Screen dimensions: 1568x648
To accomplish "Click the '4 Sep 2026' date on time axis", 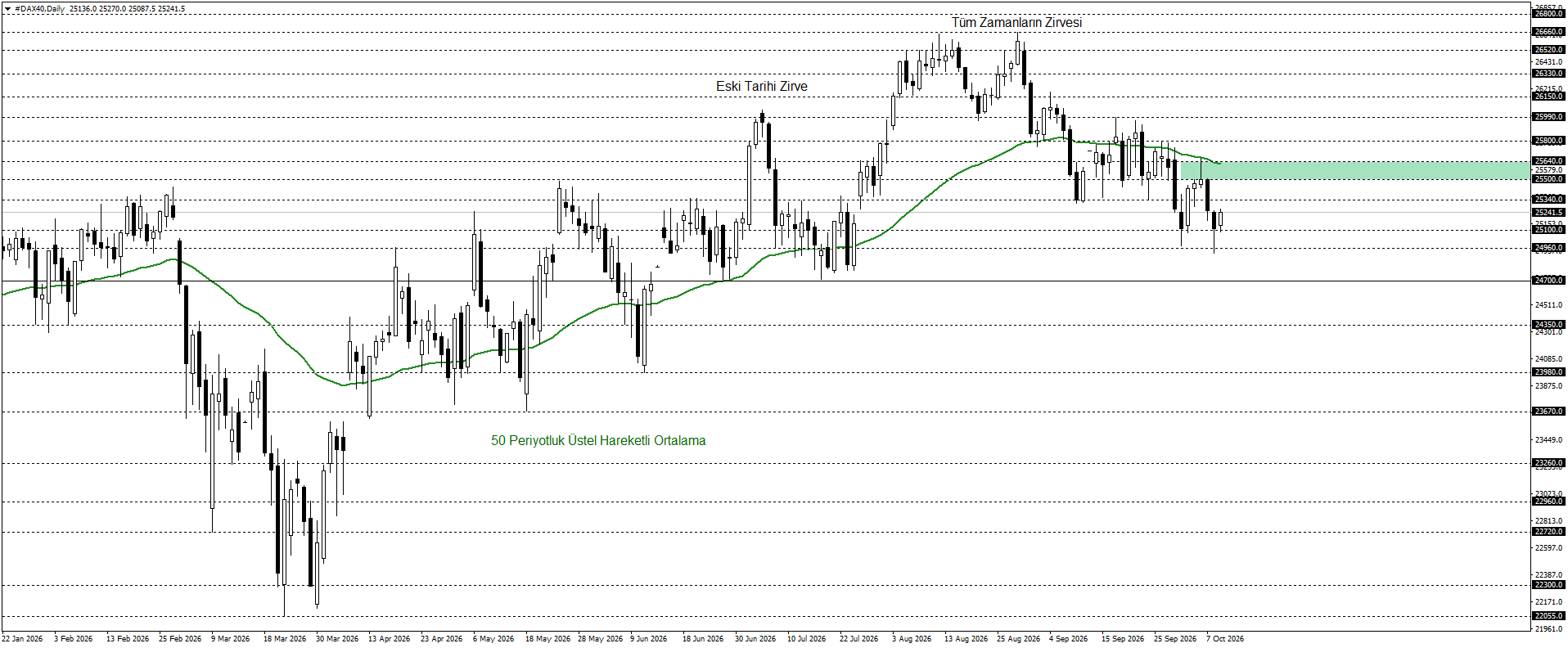I will [1069, 639].
